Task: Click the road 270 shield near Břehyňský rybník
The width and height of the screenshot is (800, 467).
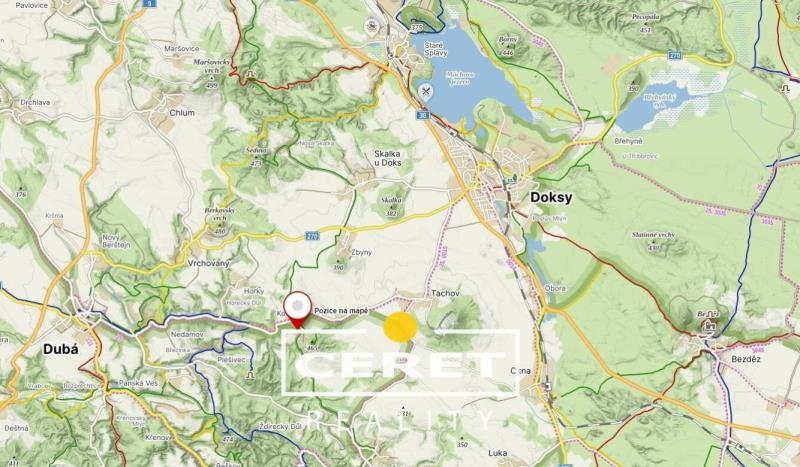Action: (676, 55)
